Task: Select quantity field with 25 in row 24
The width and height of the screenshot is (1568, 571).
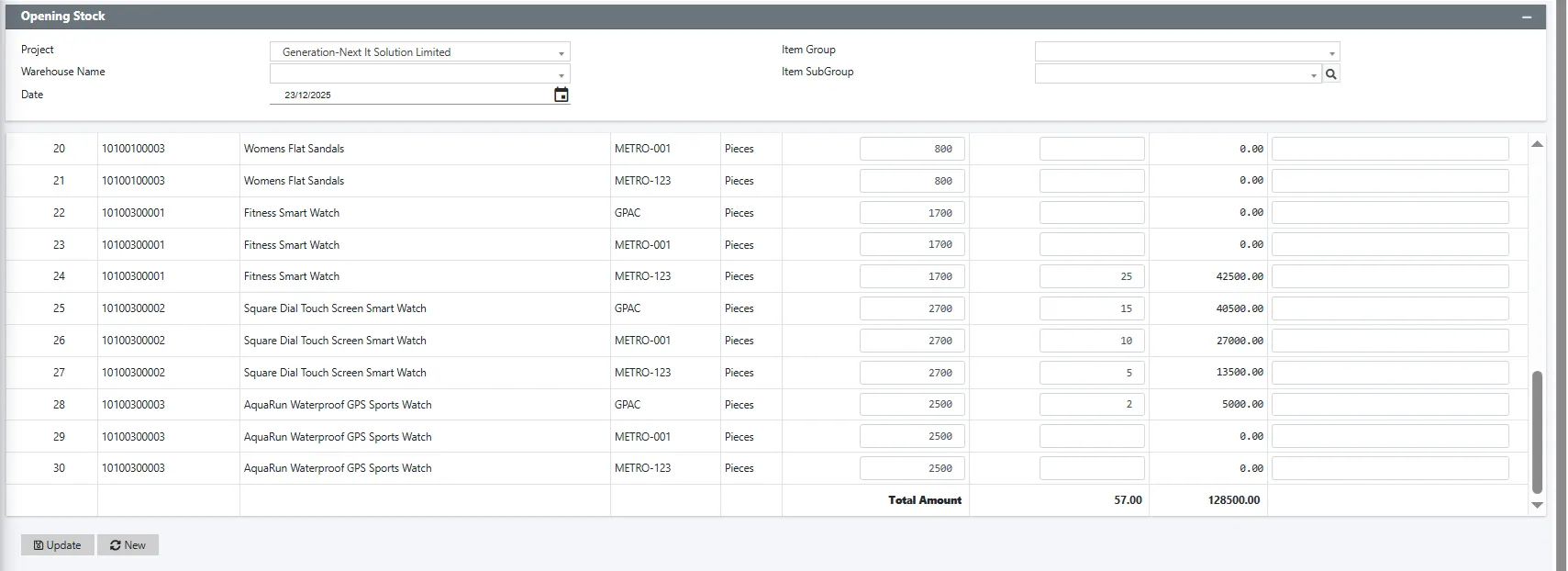Action: [1091, 276]
